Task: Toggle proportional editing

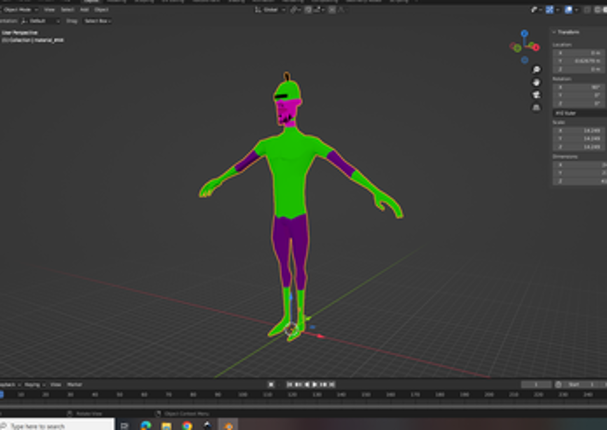Action: tap(332, 10)
